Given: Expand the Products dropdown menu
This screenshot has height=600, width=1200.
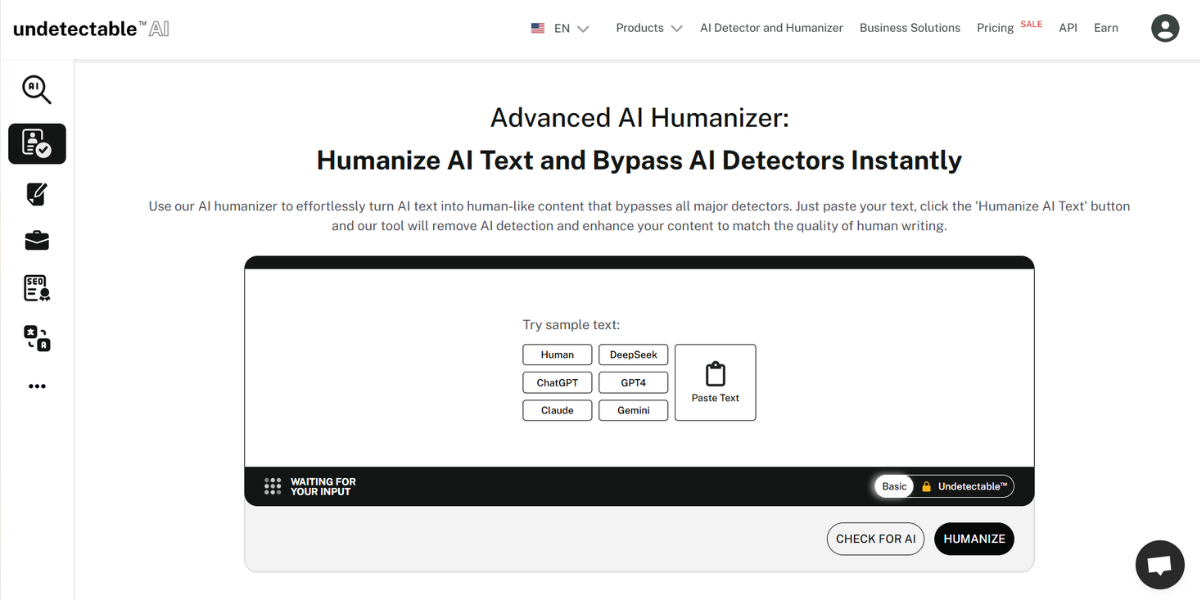Looking at the screenshot, I should (x=648, y=28).
